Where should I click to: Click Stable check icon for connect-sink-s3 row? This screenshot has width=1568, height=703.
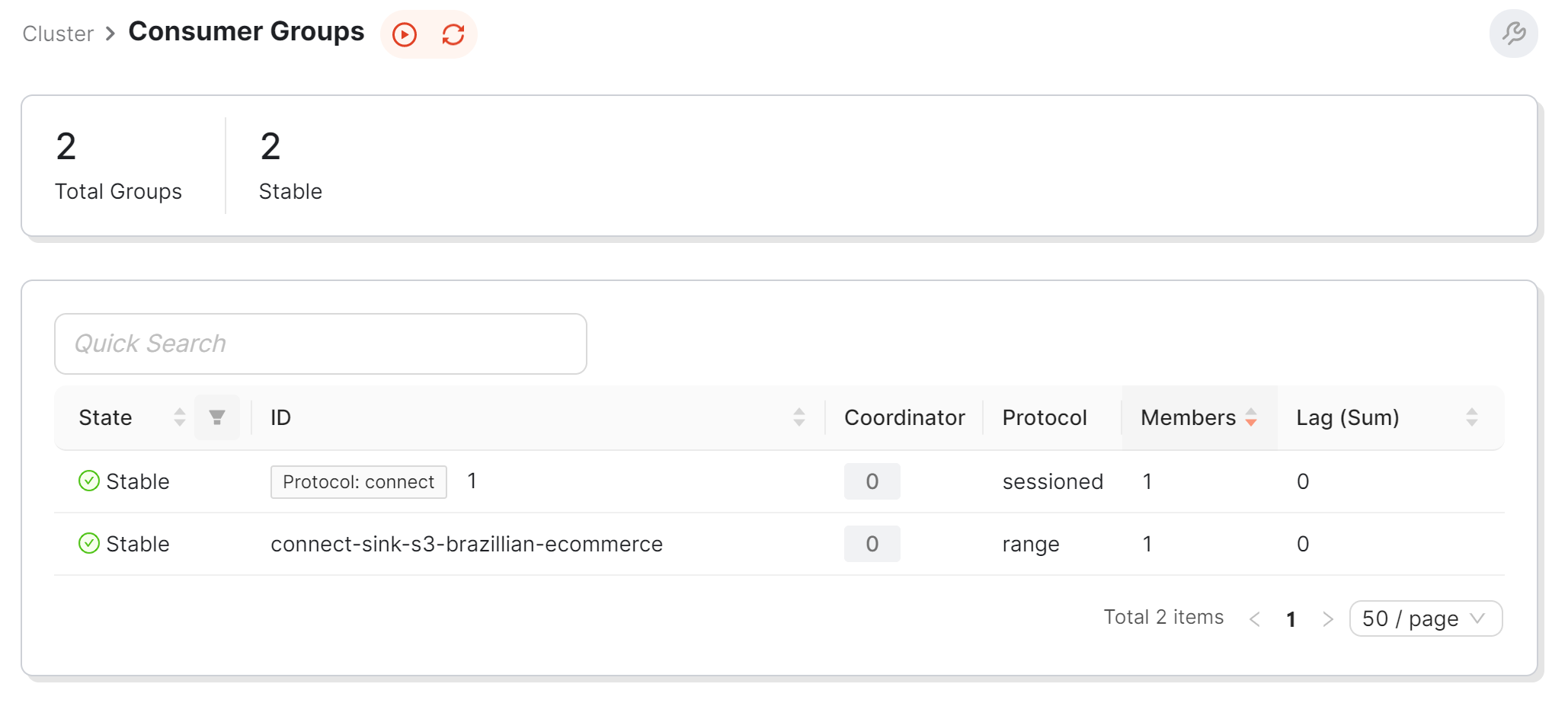[89, 543]
